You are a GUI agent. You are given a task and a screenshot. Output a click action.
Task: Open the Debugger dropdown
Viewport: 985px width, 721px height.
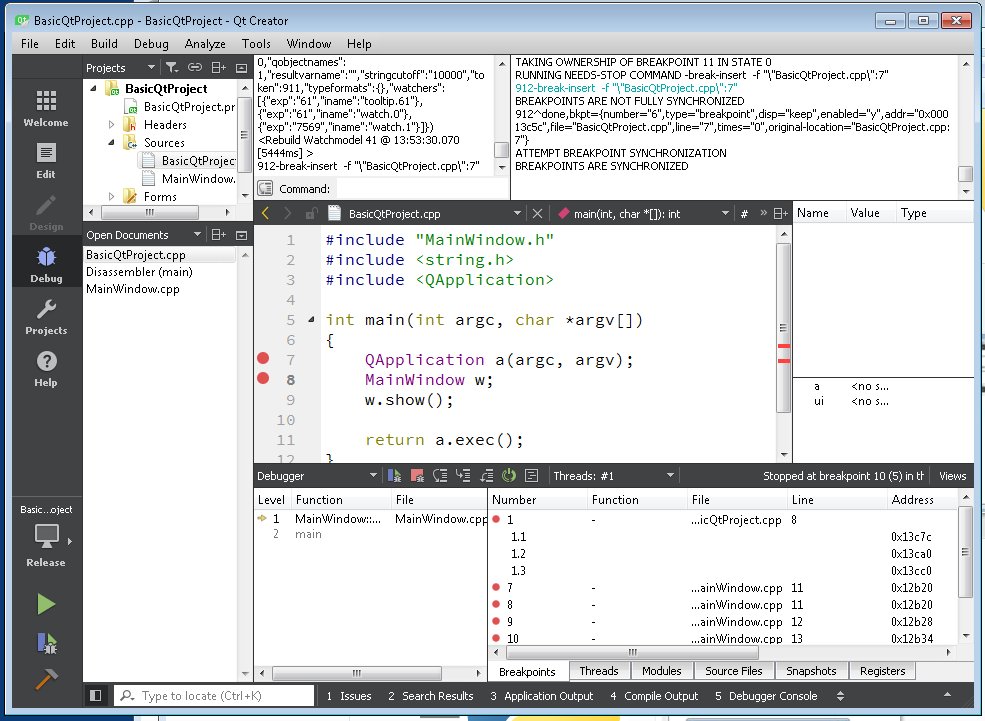tap(373, 475)
